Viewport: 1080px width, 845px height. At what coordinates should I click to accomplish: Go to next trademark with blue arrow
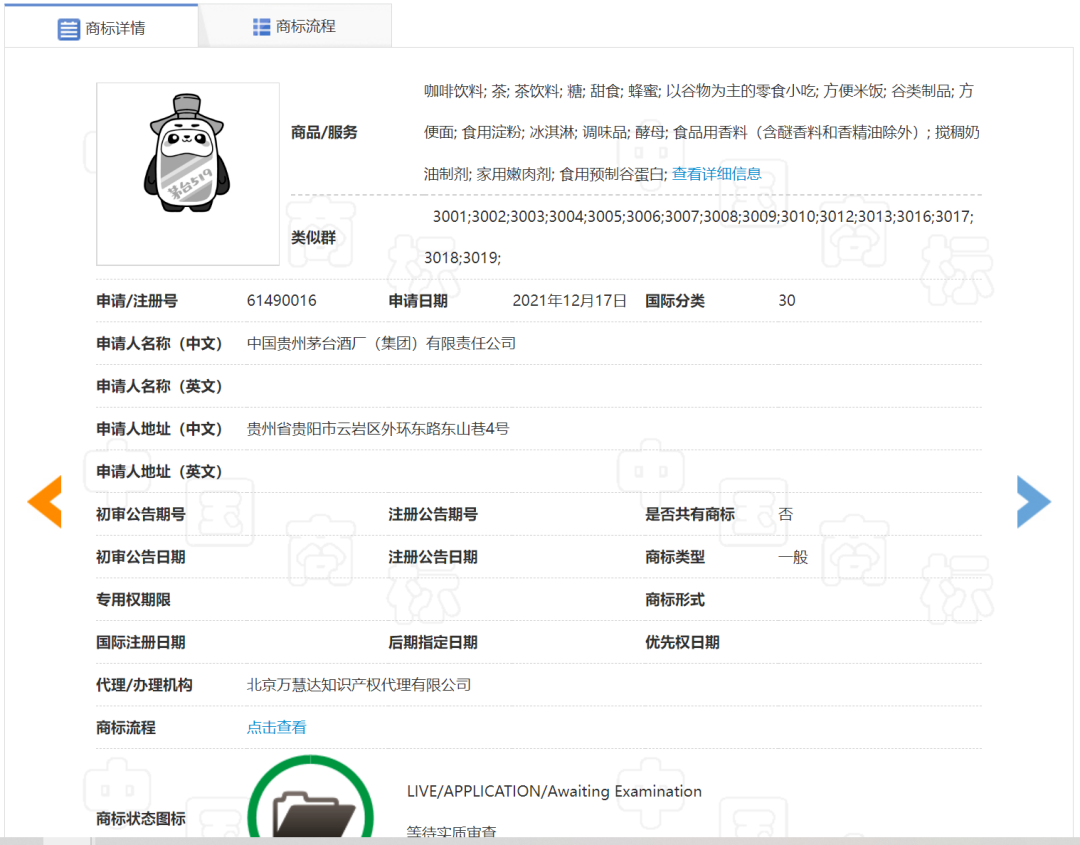pos(1034,501)
